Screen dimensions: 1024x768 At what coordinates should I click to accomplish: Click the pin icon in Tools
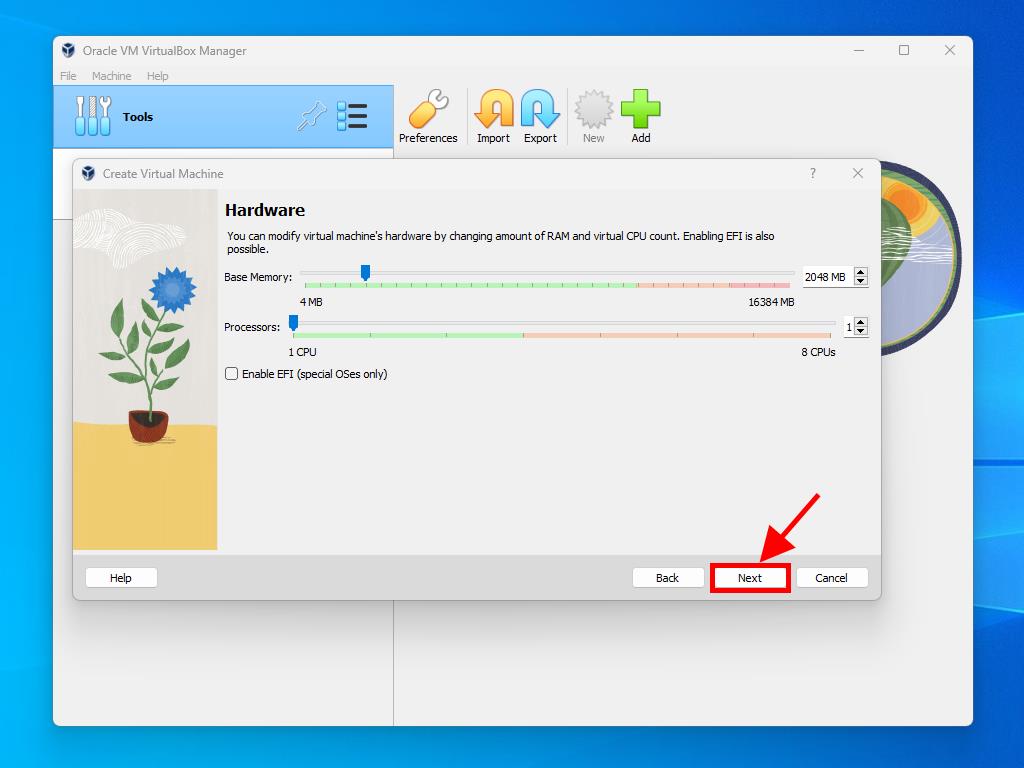312,117
